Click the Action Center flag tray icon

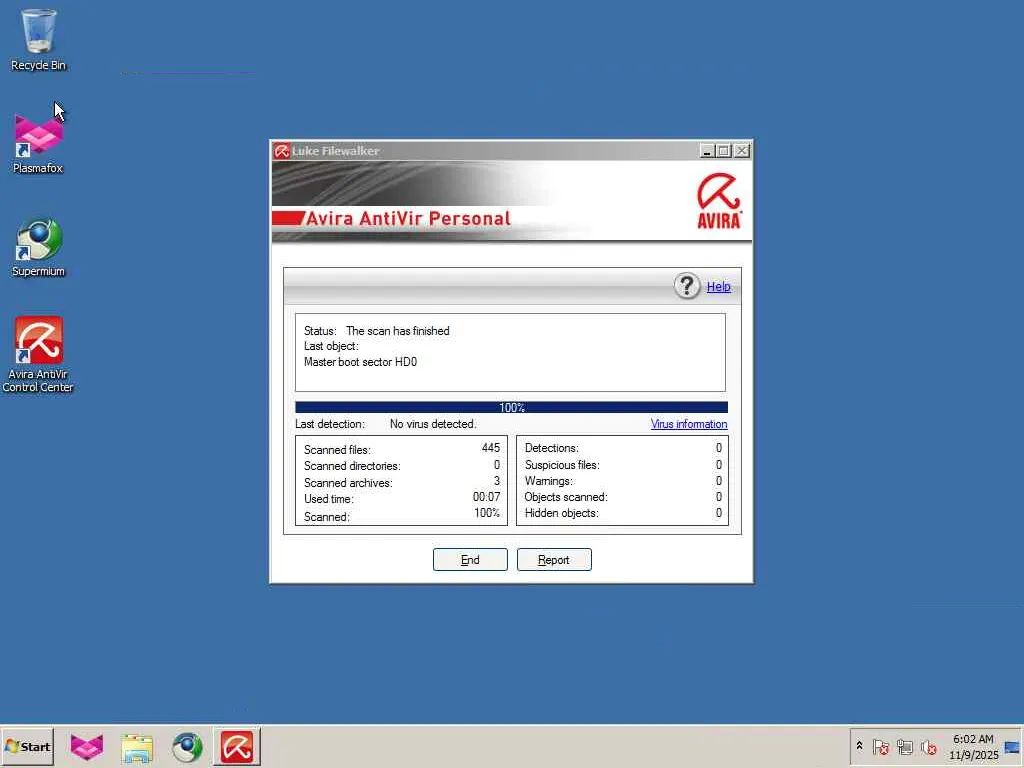pos(880,746)
